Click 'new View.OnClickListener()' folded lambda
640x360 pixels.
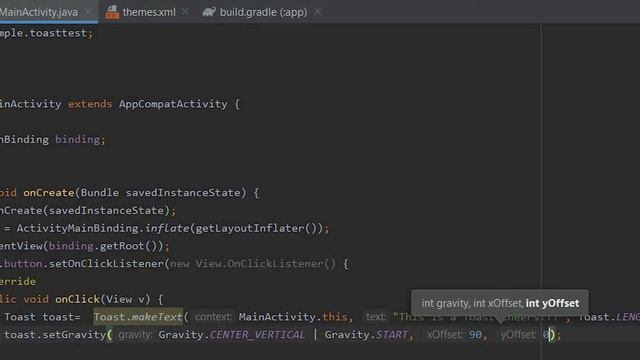253,264
